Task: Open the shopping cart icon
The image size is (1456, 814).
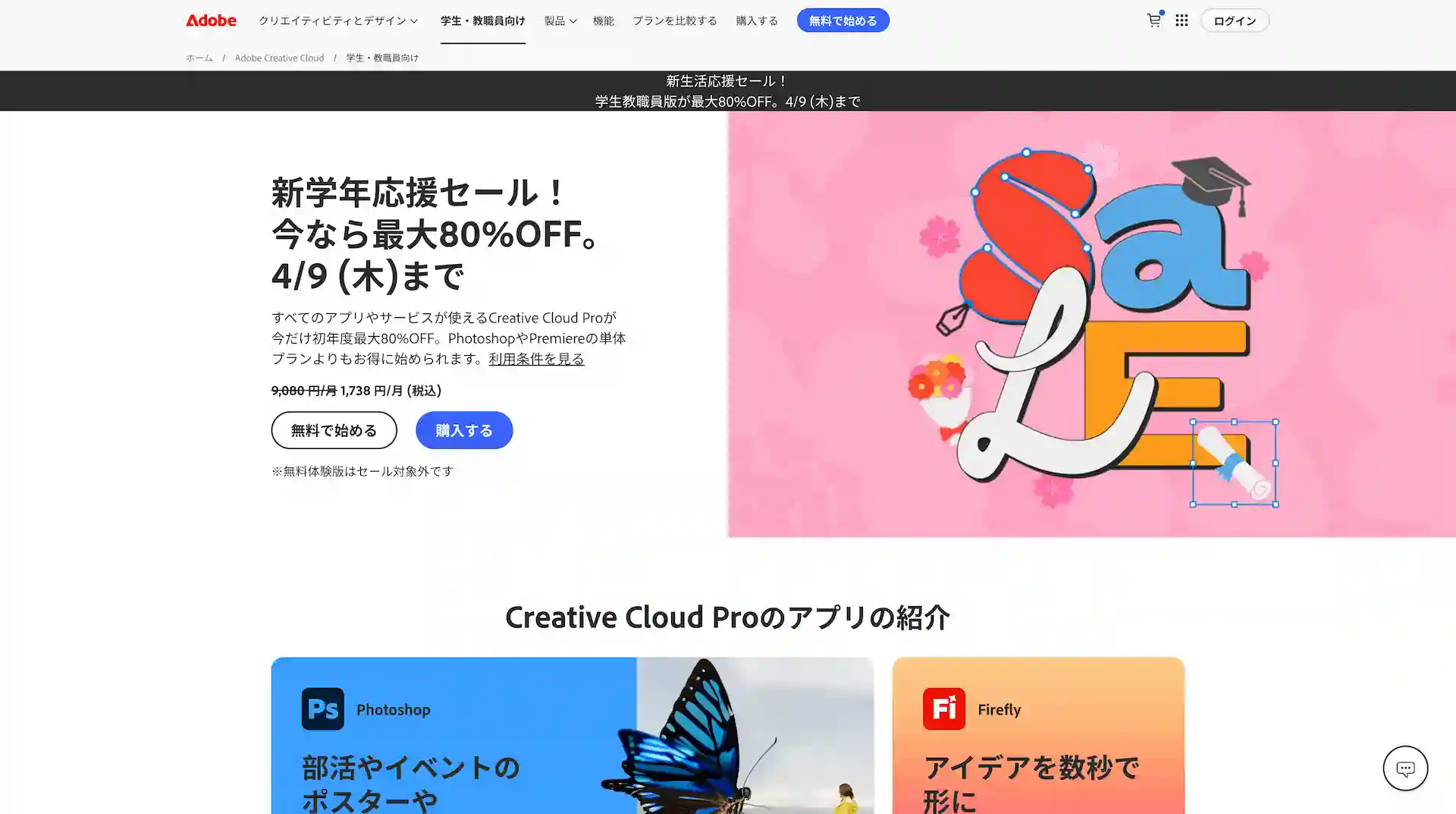Action: coord(1154,20)
